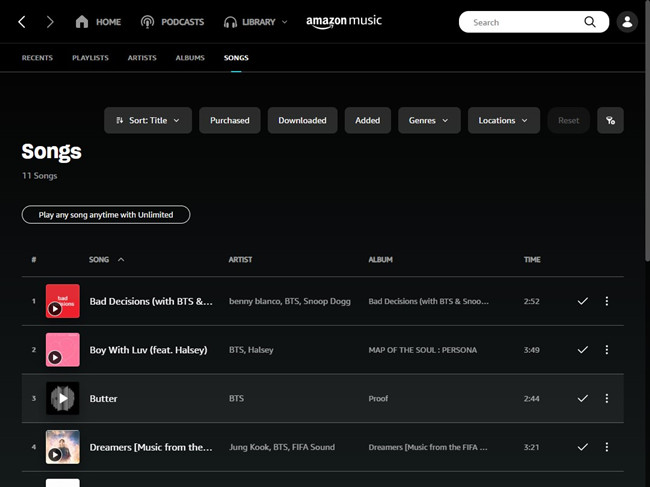Click the 11 Songs count text
The image size is (650, 487).
pyautogui.click(x=39, y=176)
